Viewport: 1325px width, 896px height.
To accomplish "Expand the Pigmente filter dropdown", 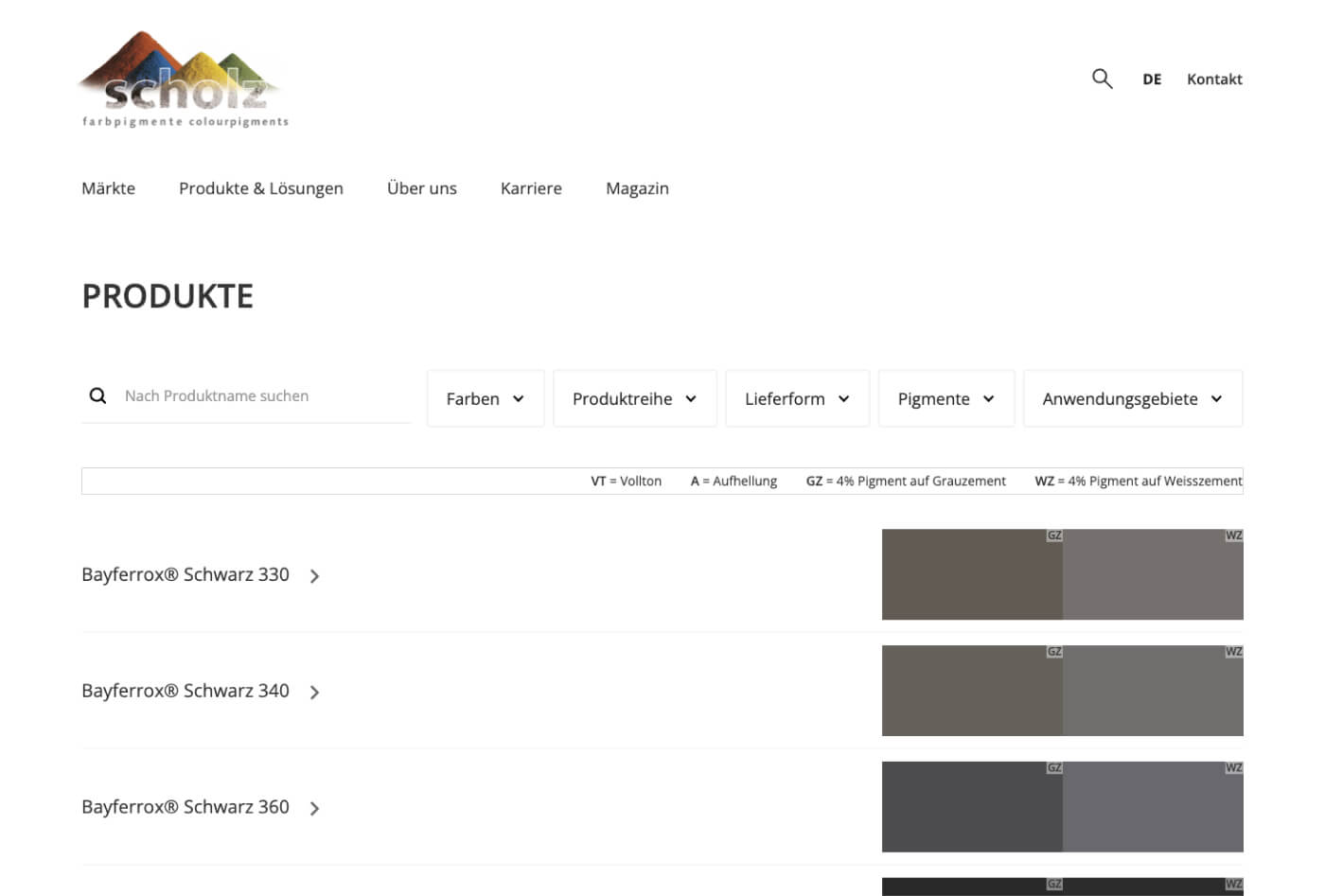I will tap(946, 398).
